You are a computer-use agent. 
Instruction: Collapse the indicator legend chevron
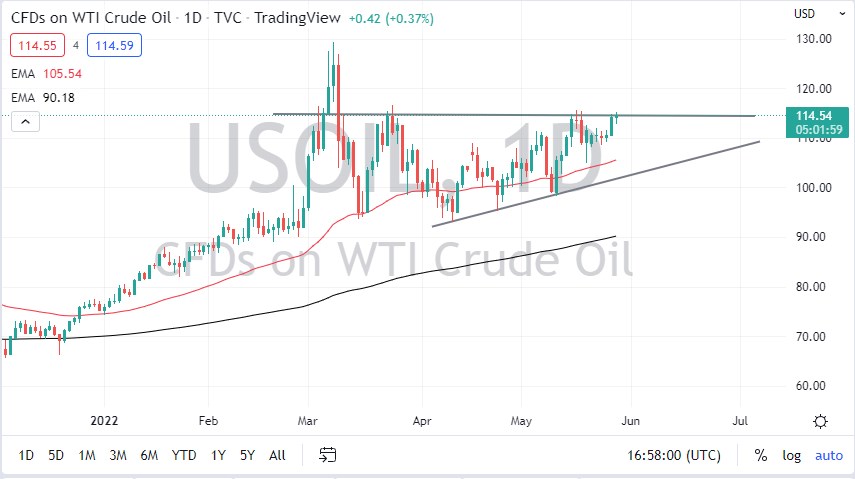pyautogui.click(x=25, y=121)
